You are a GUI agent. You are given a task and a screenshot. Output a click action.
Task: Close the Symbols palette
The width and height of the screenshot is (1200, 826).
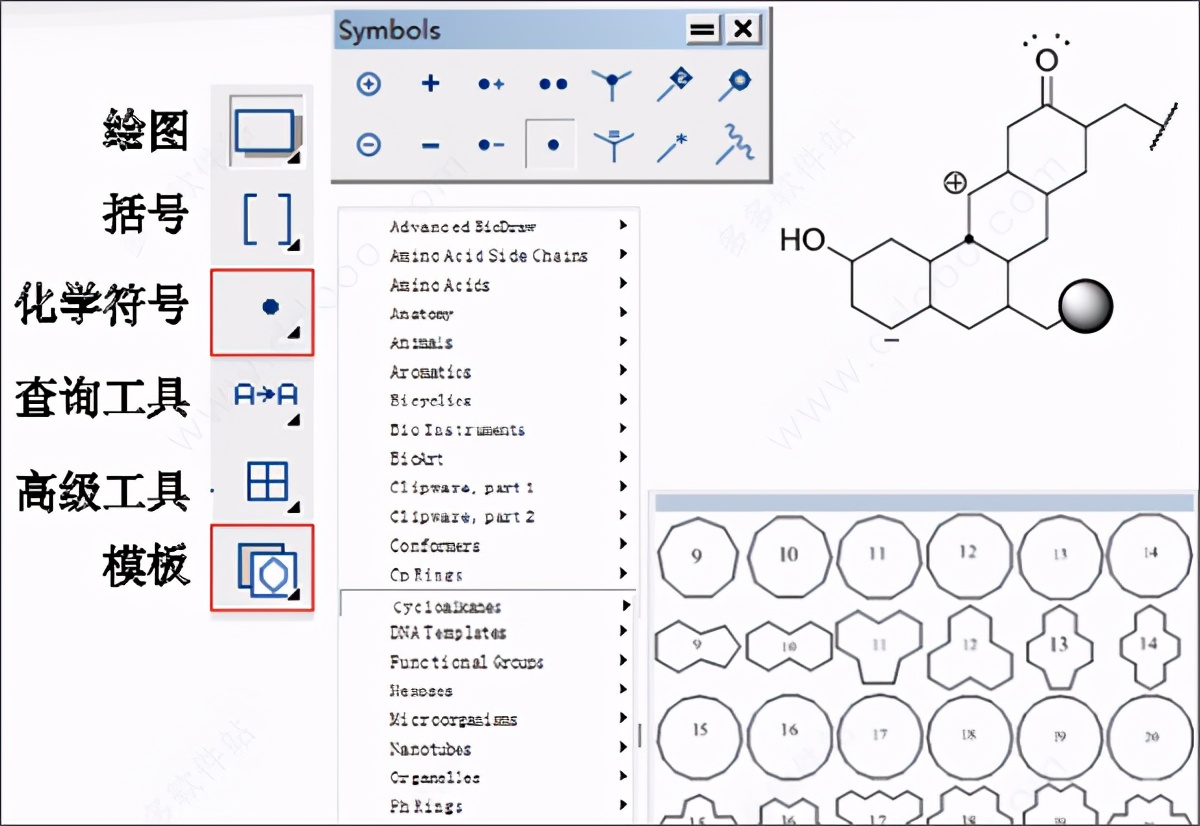coord(743,29)
